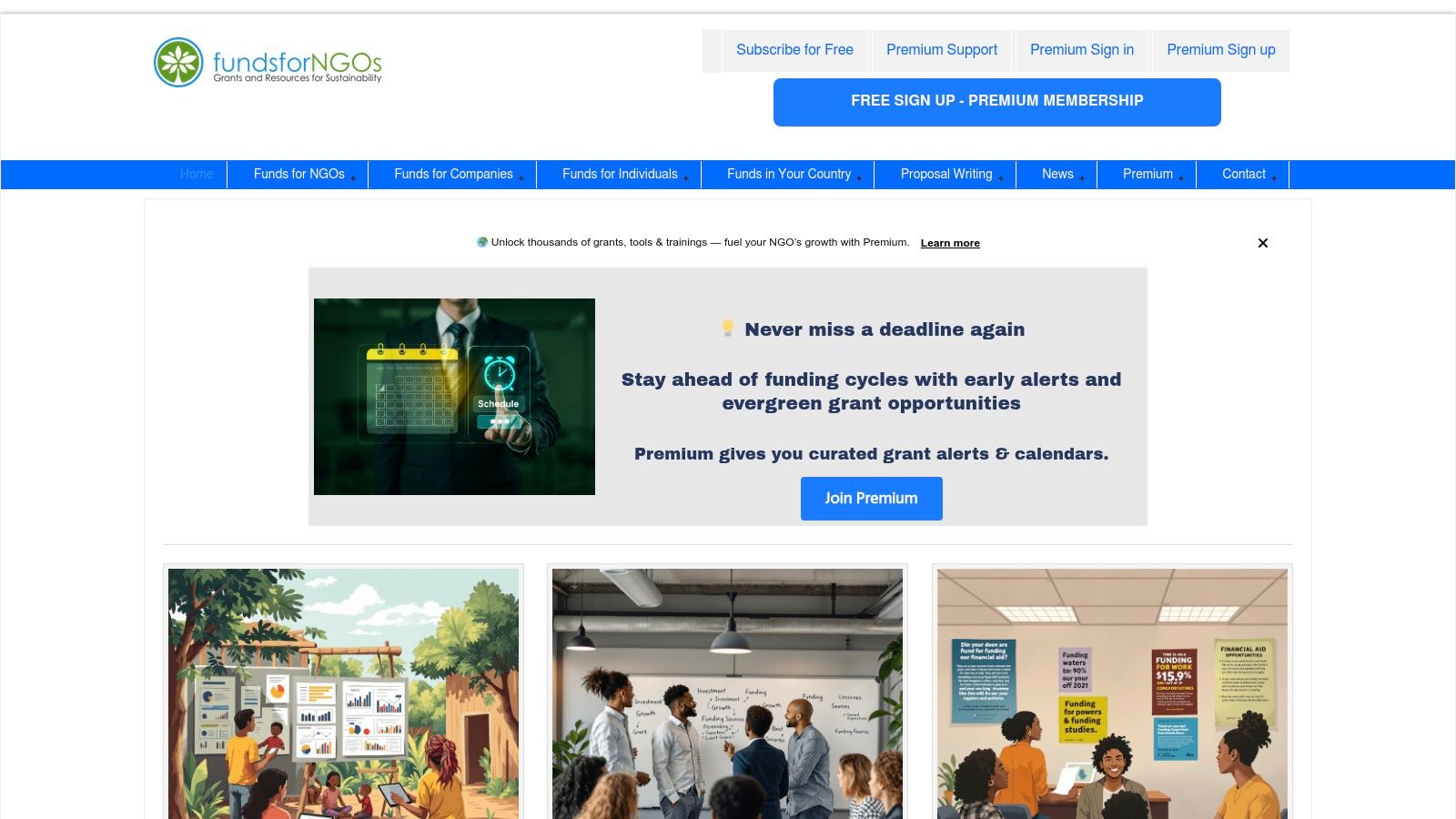Expand the Funds for NGOs menu
Screen dimensions: 1456x819
pyautogui.click(x=298, y=175)
